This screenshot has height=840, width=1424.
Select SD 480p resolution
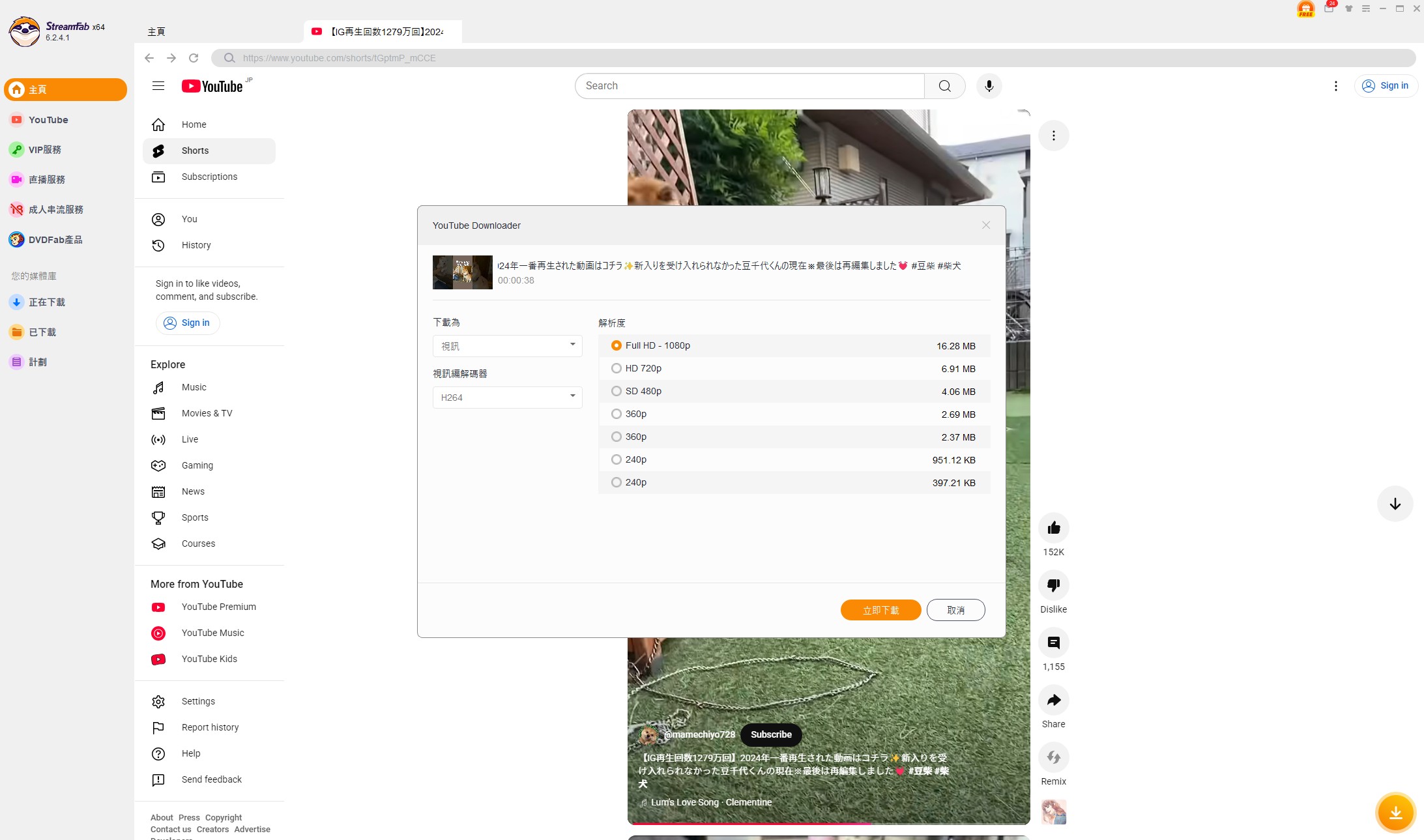(794, 392)
